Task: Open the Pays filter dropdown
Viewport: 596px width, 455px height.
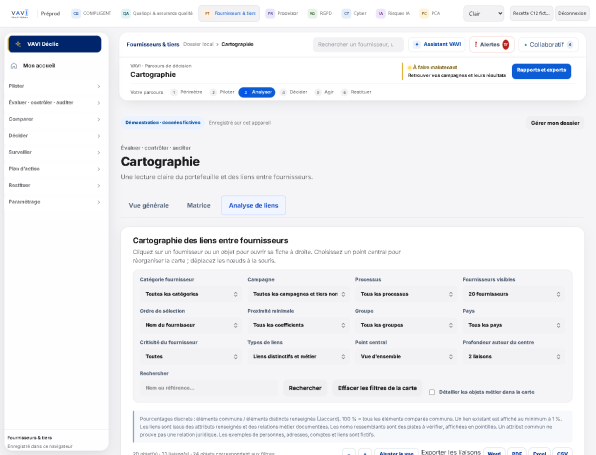Action: pyautogui.click(x=514, y=325)
